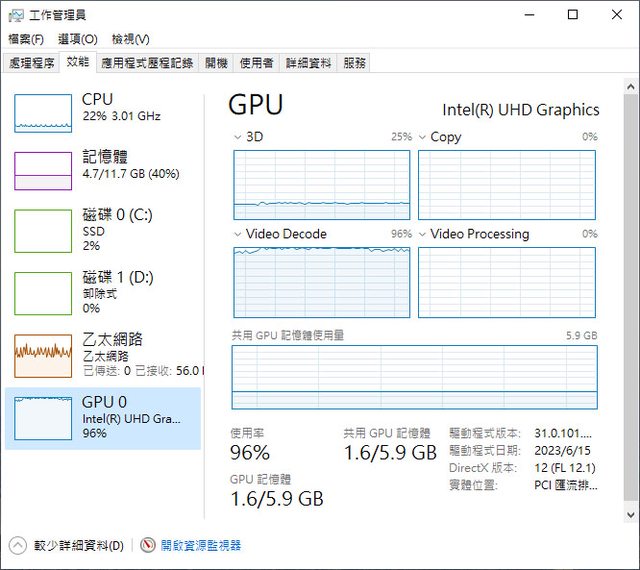Click the resource monitor icon
Viewport: 640px width, 570px height.
[148, 546]
